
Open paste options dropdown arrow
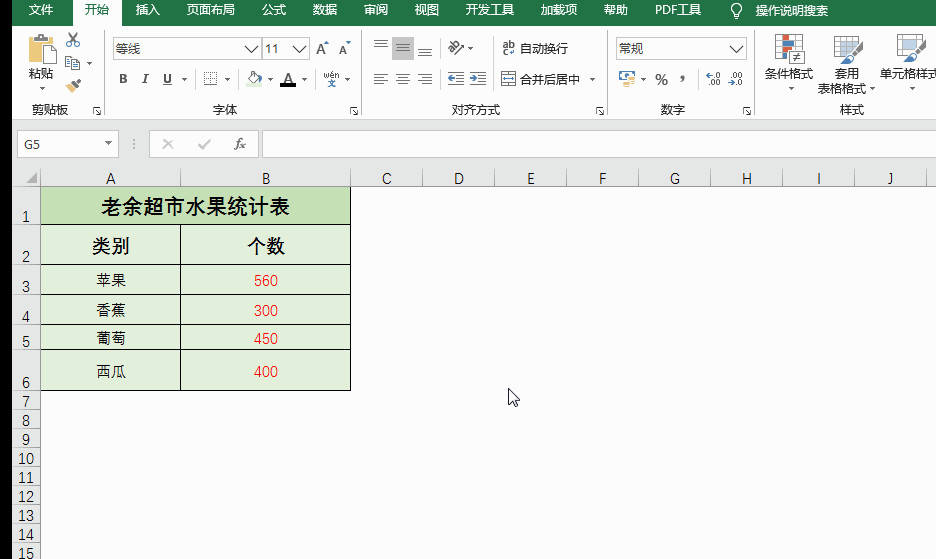coord(42,88)
